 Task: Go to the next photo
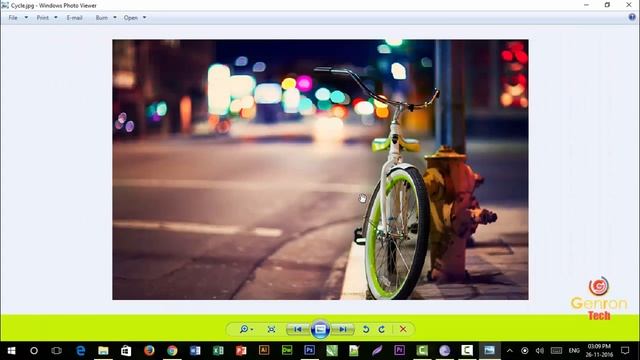pos(343,329)
